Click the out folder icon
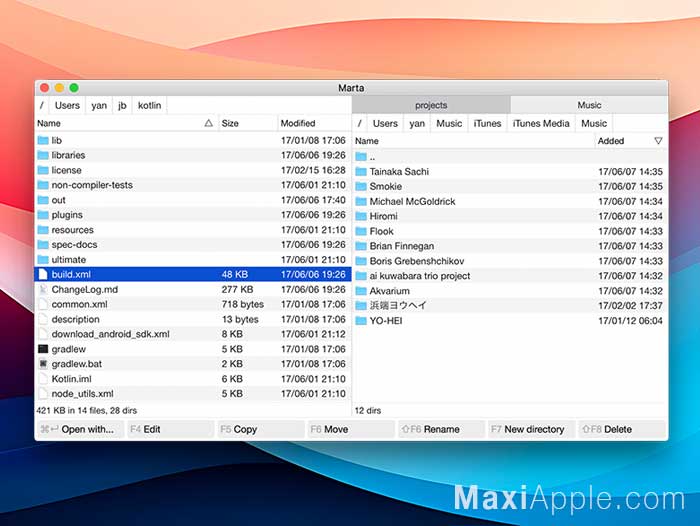Screen dimensions: 700x526 click(x=43, y=200)
